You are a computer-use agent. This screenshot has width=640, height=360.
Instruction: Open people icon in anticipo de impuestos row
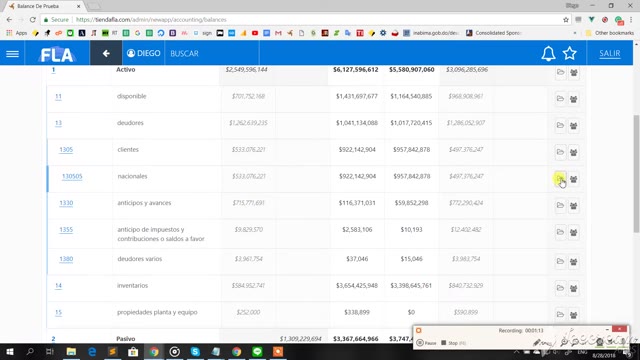573,232
